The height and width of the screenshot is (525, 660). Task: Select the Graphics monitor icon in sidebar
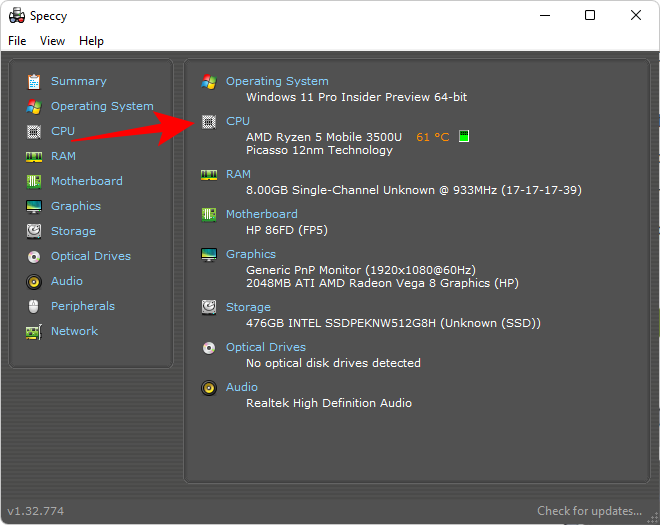[34, 206]
